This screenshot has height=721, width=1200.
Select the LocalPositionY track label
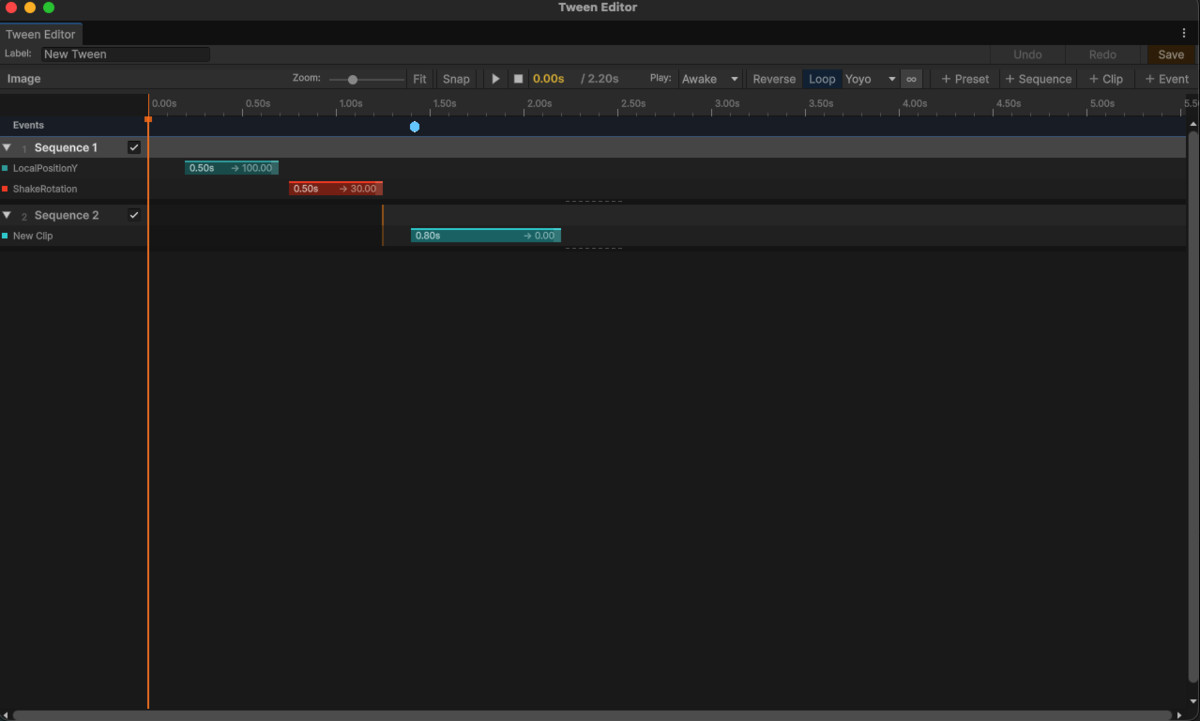tap(45, 168)
